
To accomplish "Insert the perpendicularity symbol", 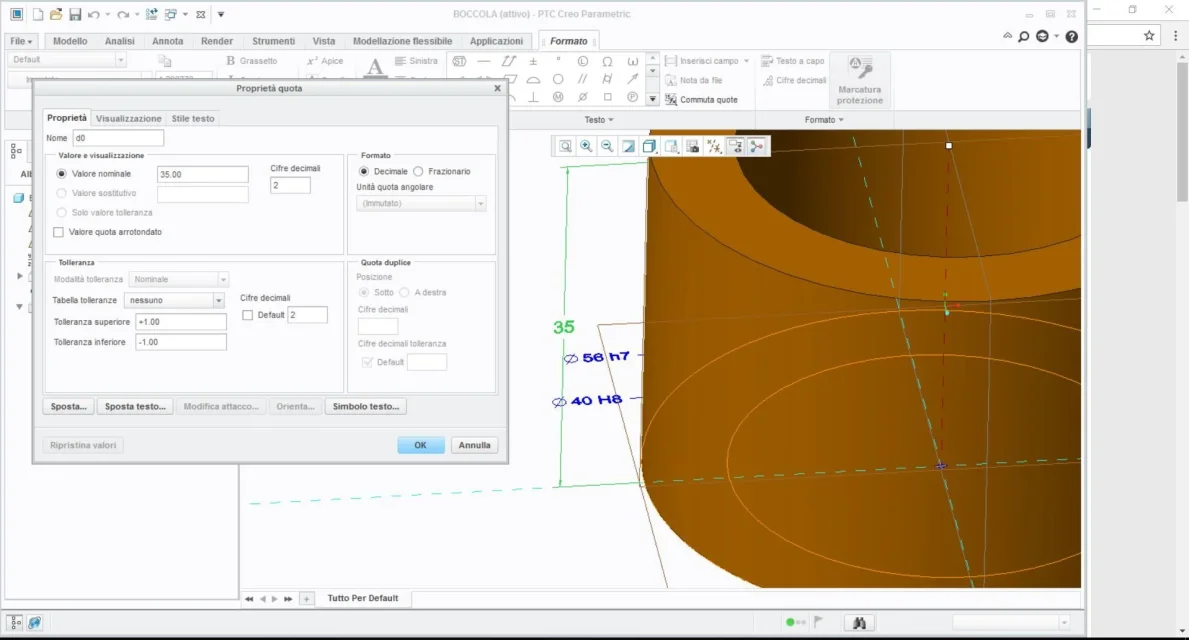I will tap(533, 97).
